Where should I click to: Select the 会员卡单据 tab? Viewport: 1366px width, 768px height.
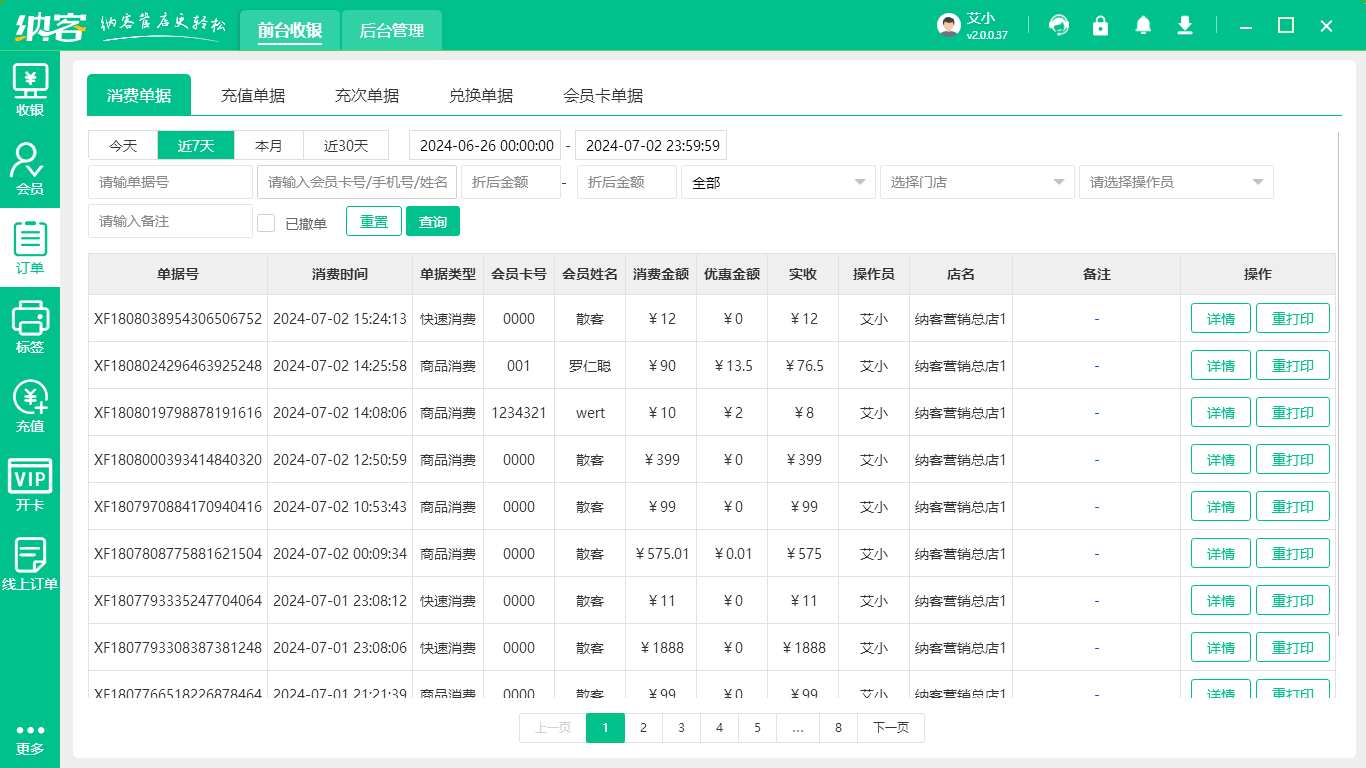[x=603, y=95]
